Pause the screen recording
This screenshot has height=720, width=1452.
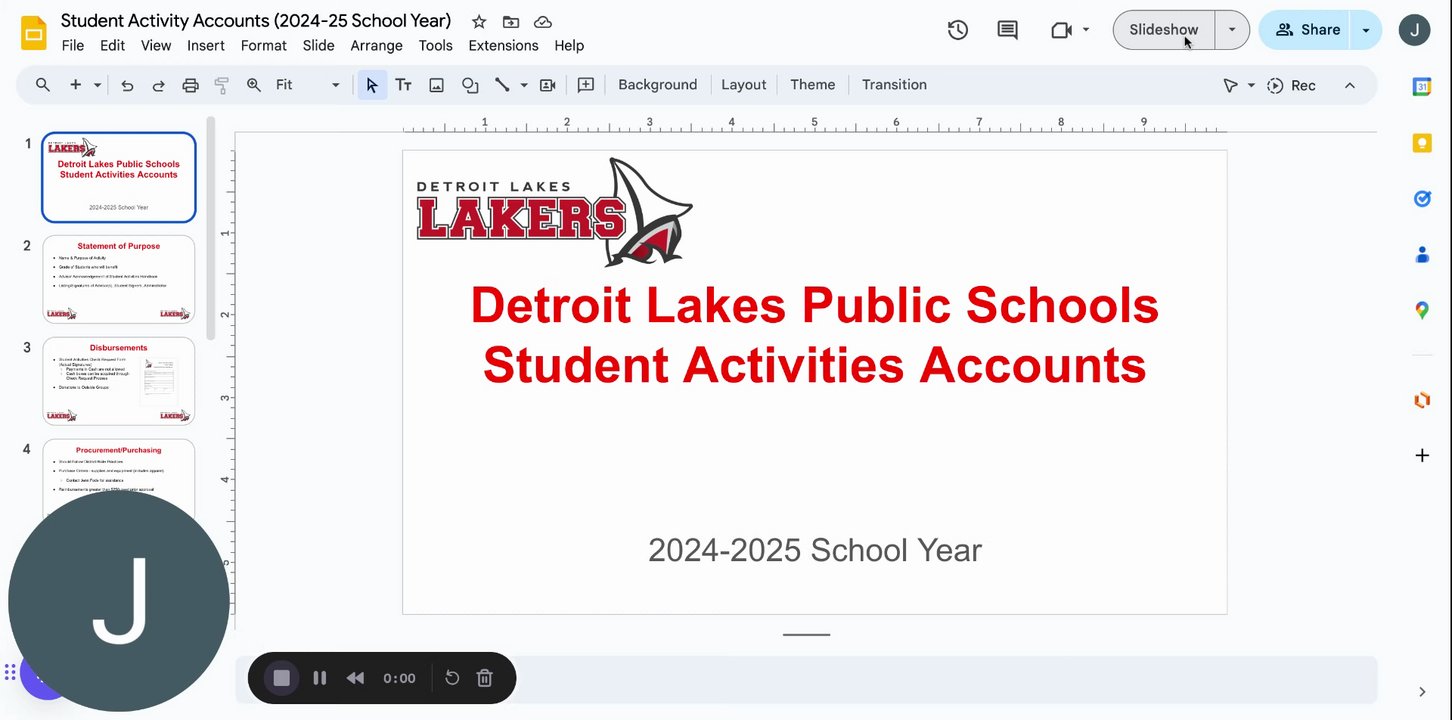[320, 678]
